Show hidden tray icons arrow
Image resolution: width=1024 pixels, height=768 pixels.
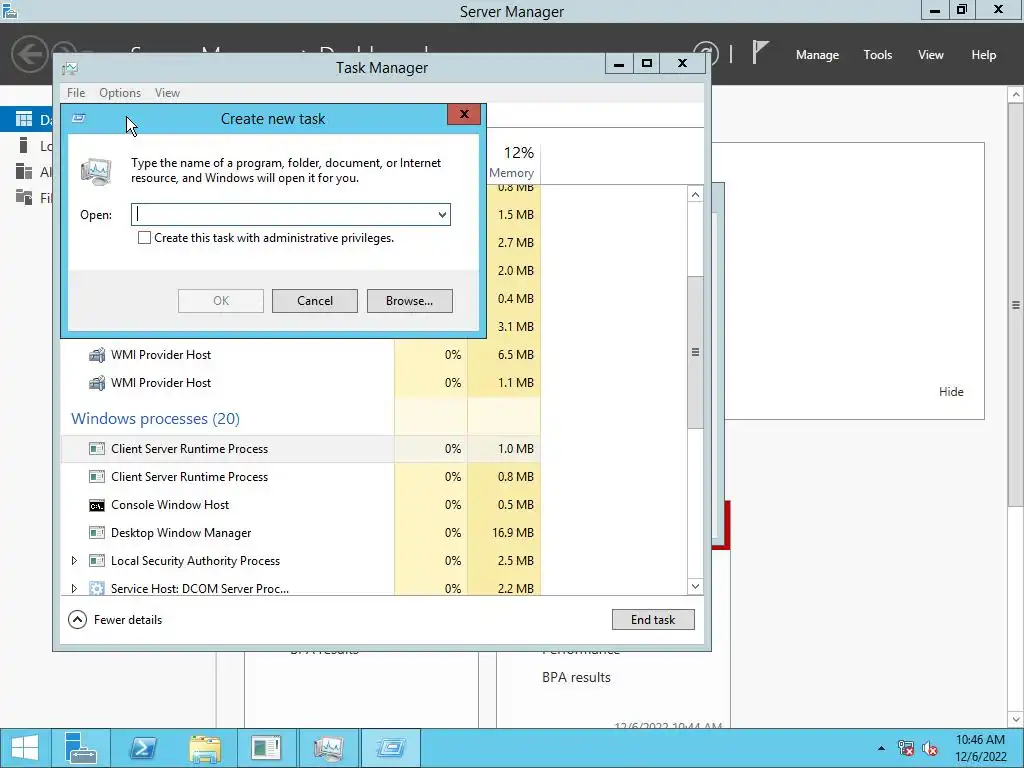tap(881, 748)
